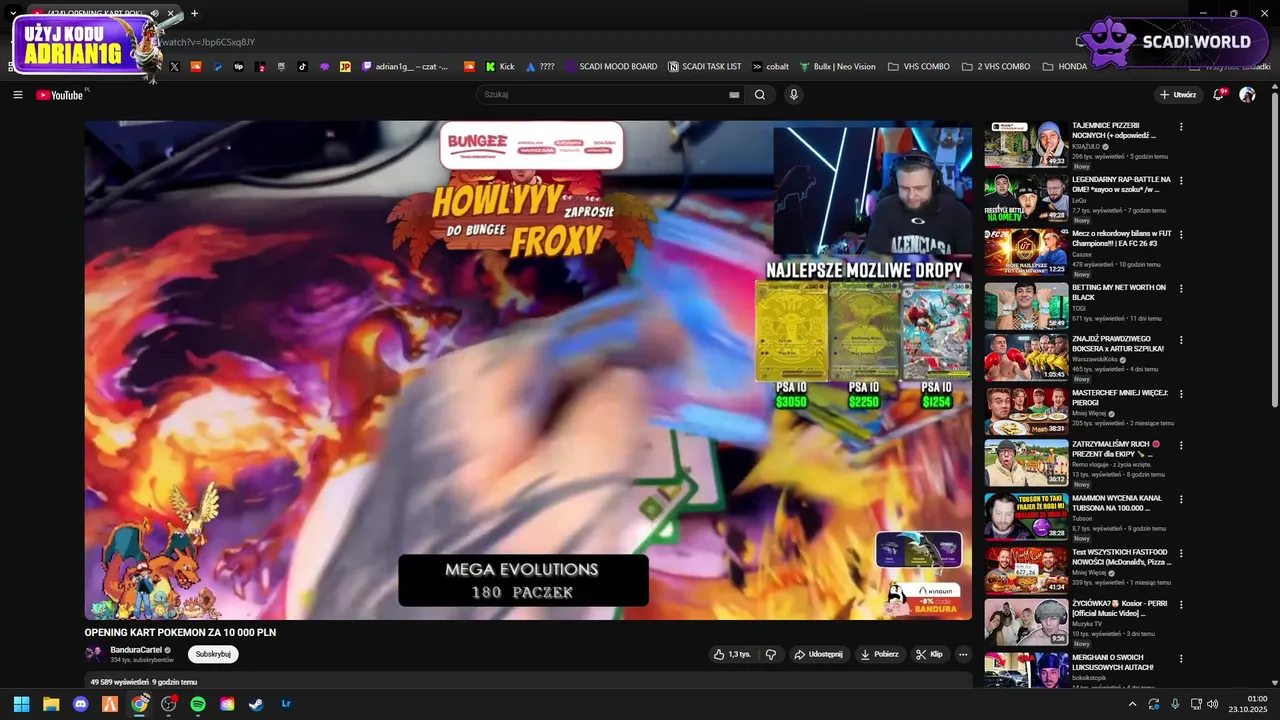Open BETTING MY NET WORTH ON BLACK thumbnail

(x=1026, y=306)
